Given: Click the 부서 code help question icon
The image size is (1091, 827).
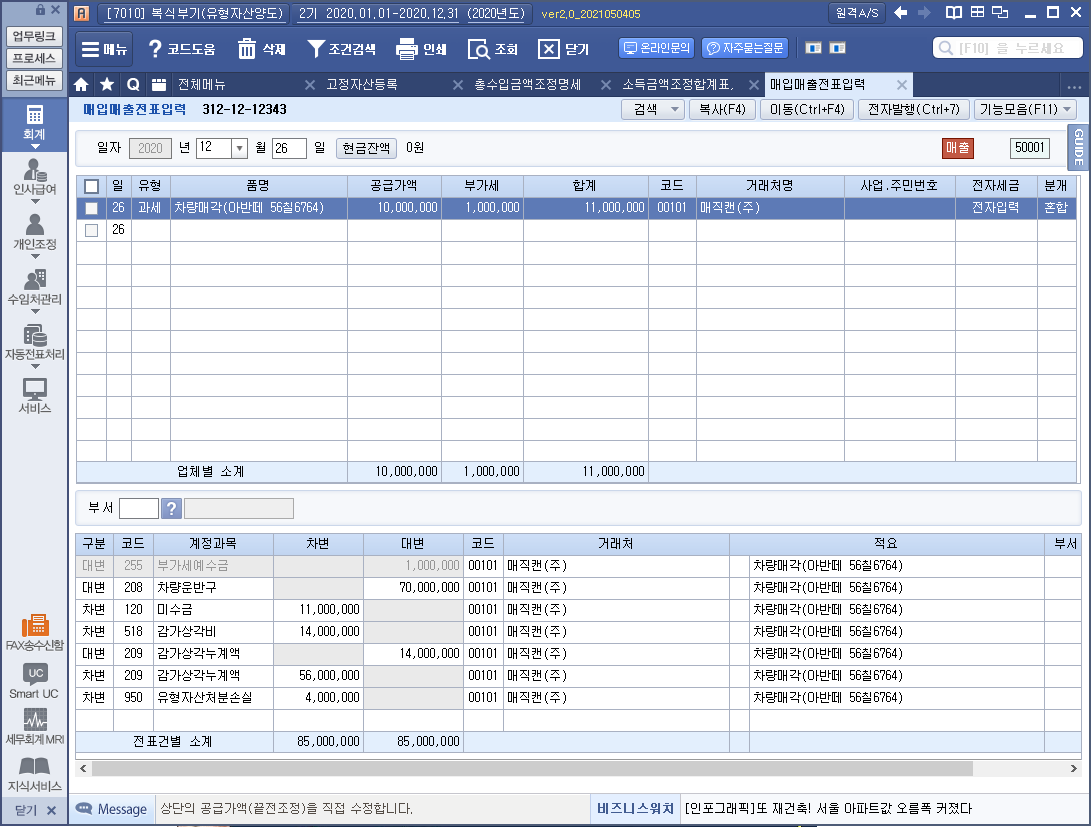Looking at the screenshot, I should 171,509.
